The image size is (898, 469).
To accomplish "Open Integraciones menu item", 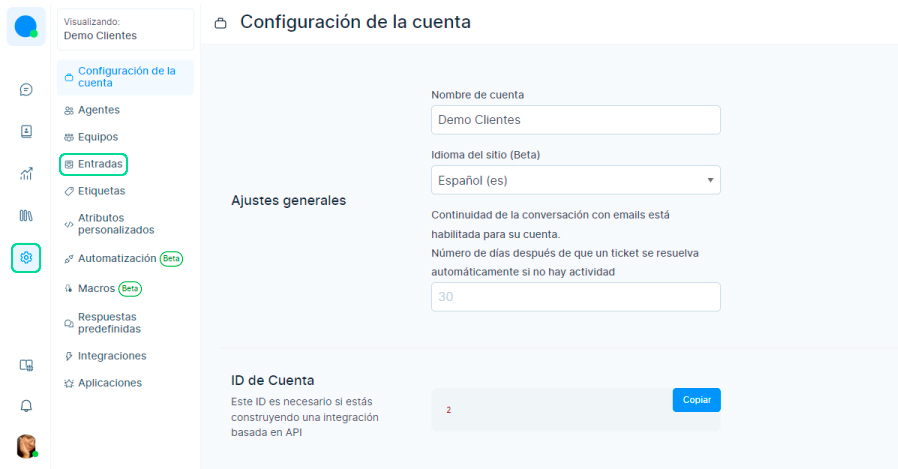I will pos(111,356).
